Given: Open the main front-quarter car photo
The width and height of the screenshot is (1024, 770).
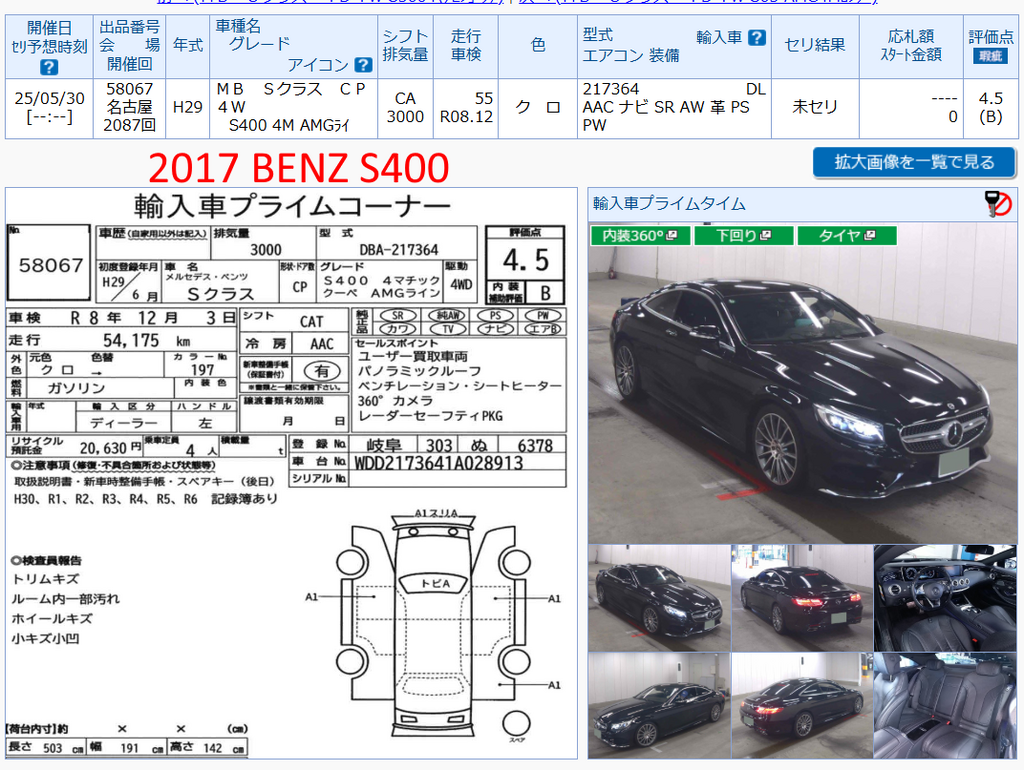Looking at the screenshot, I should (803, 383).
